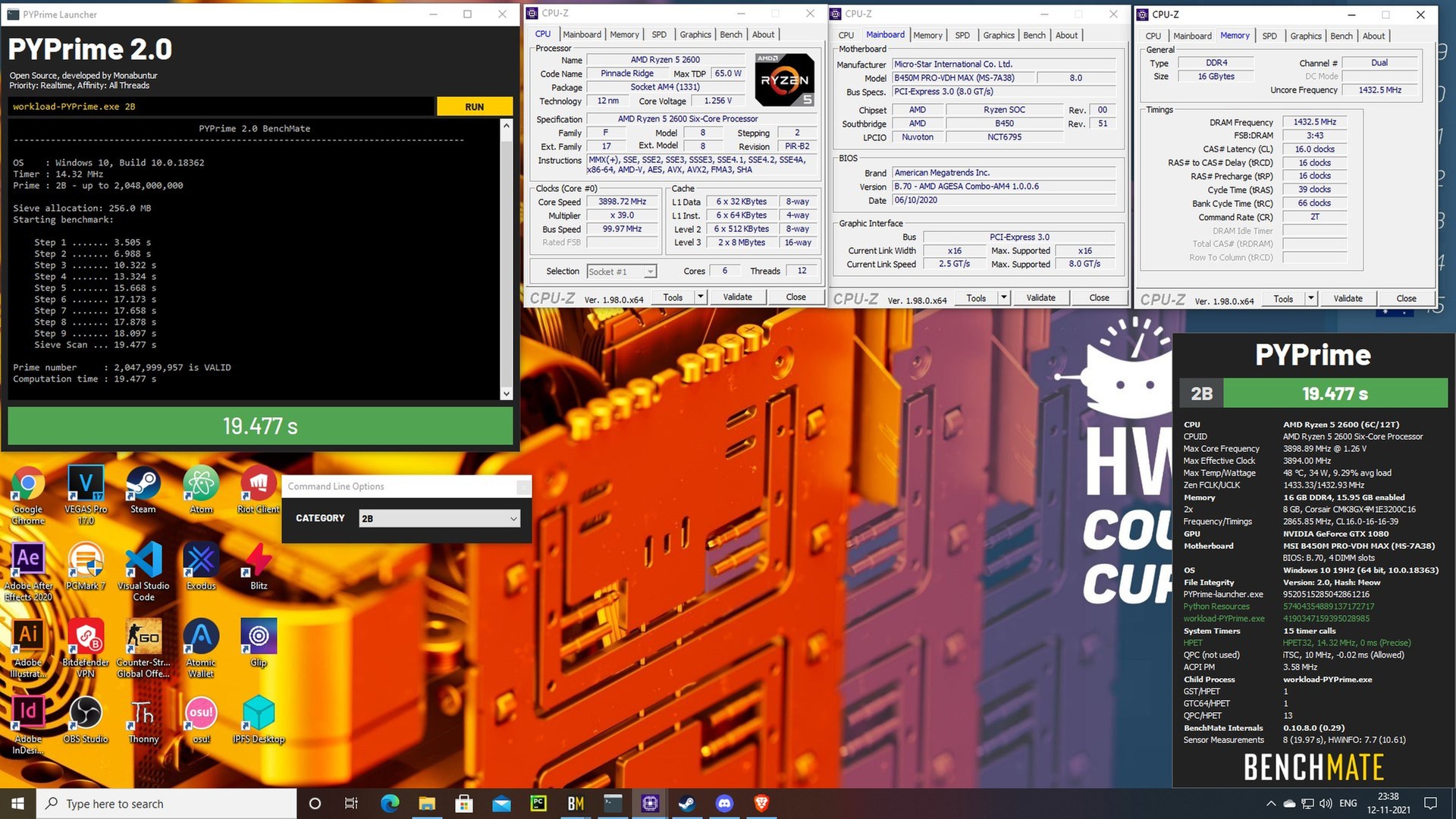The height and width of the screenshot is (819, 1456).
Task: Open File Explorer from taskbar
Action: tap(427, 803)
